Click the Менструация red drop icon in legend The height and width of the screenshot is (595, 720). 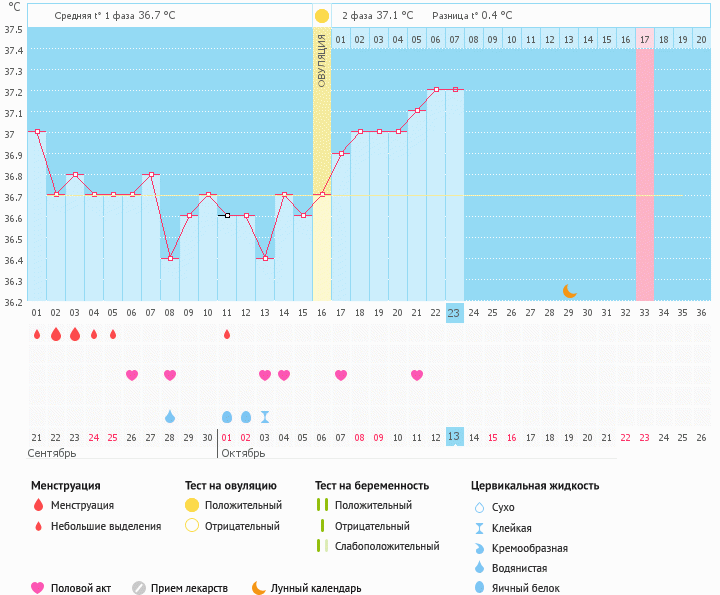(x=38, y=505)
